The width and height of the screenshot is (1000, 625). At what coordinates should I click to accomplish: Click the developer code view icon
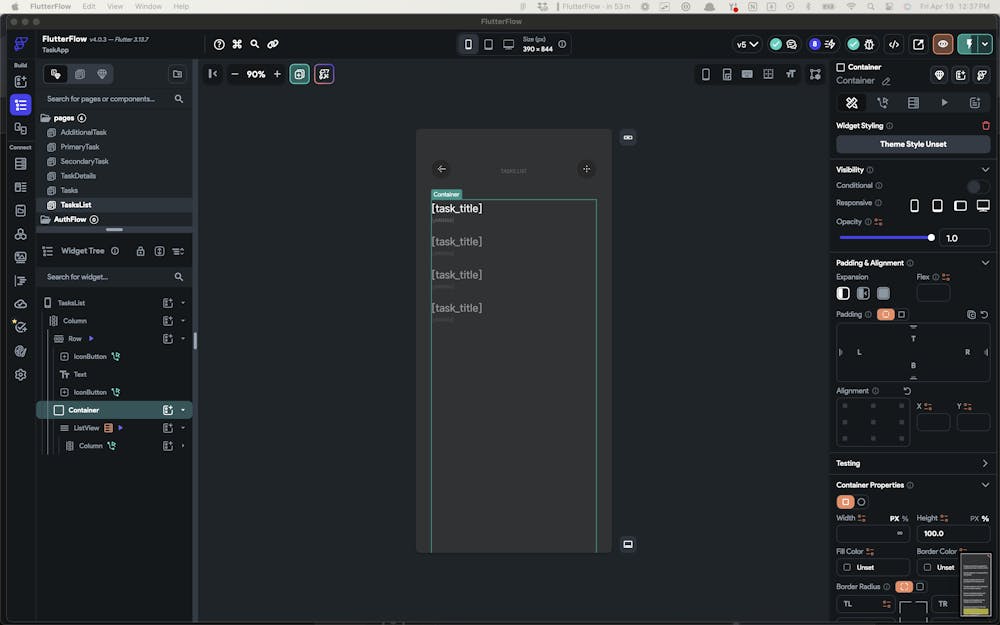(894, 44)
